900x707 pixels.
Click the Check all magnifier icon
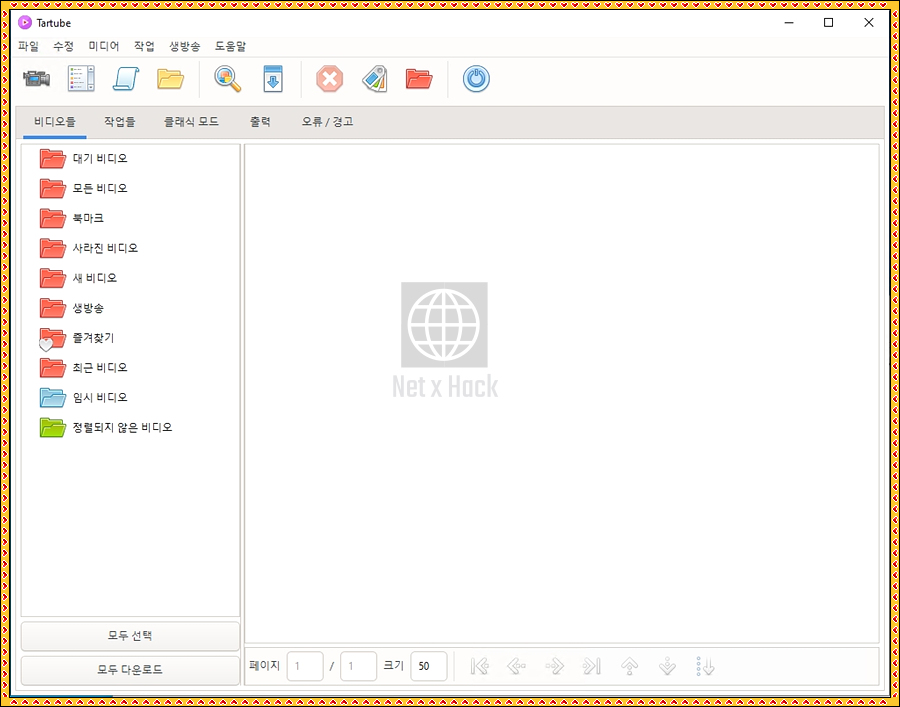pos(228,79)
